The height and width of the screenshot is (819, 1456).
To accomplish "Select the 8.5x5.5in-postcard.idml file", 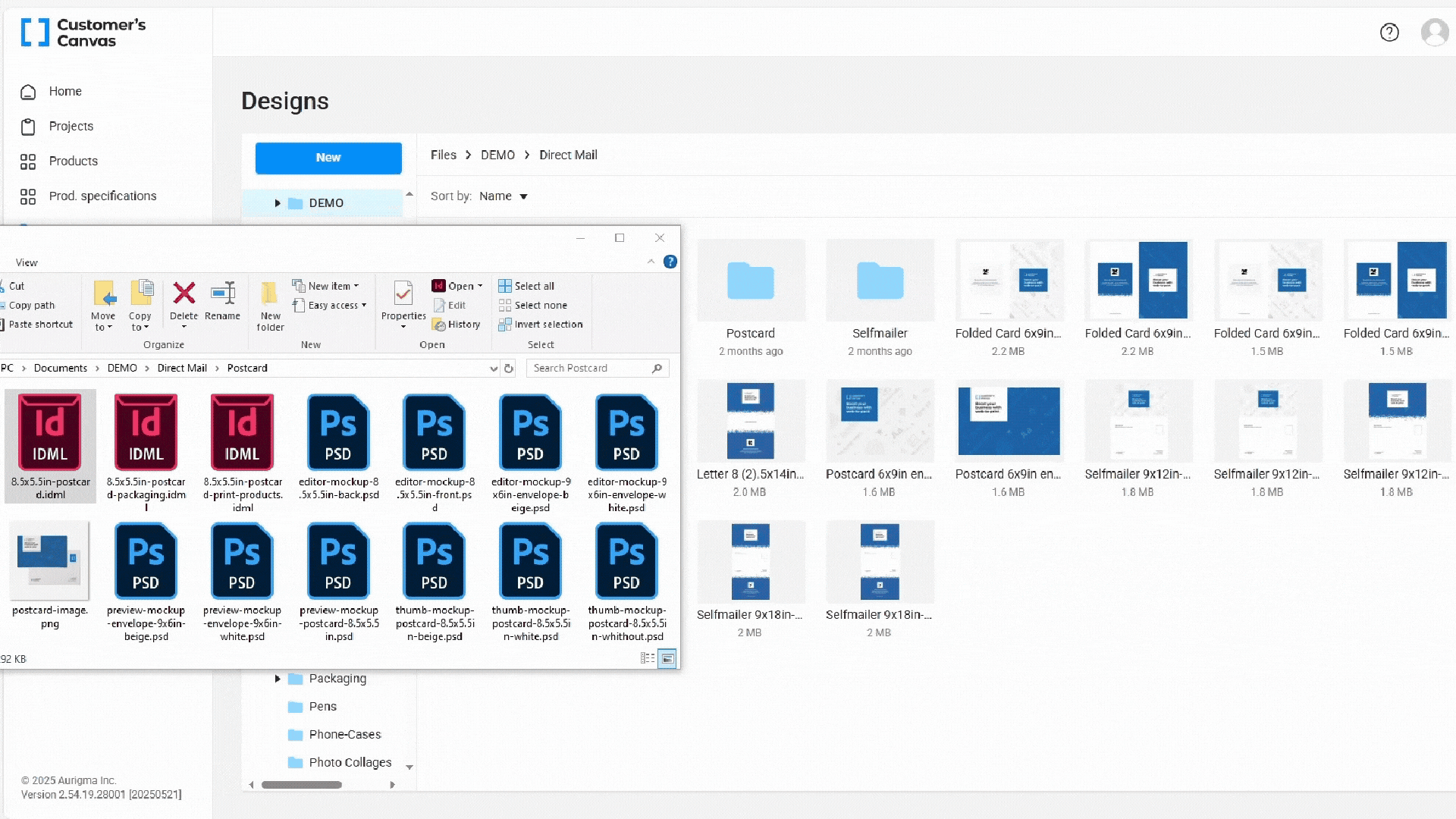I will coord(50,447).
